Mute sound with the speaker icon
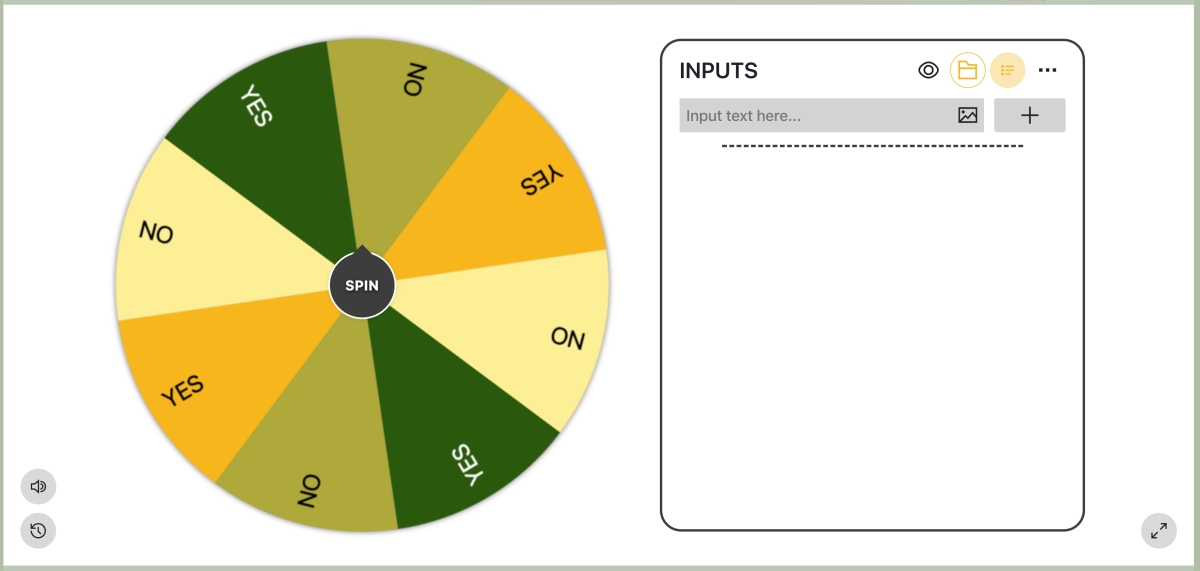This screenshot has width=1200, height=571. tap(38, 487)
